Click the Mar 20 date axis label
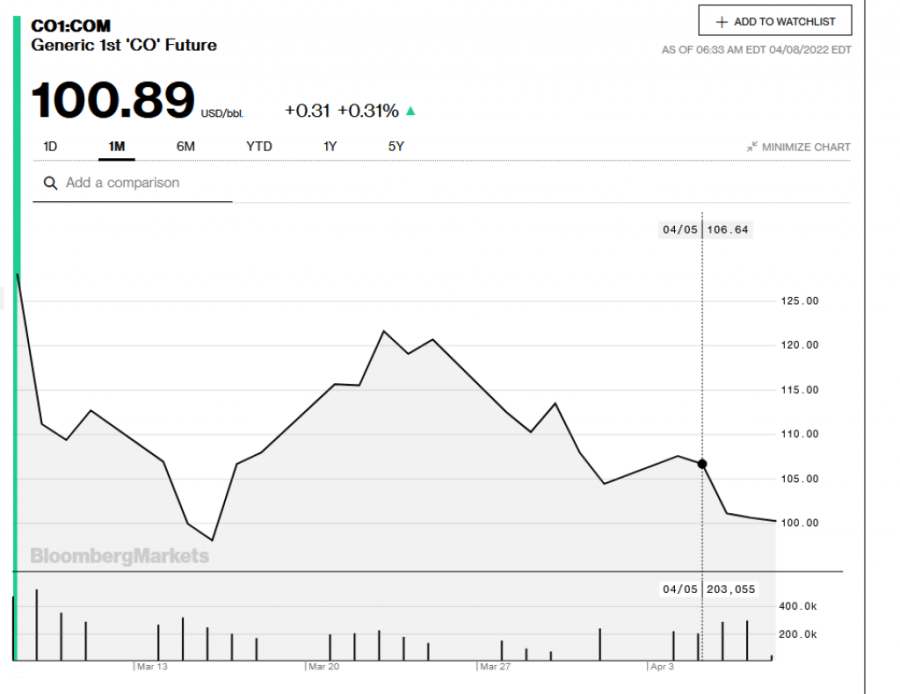This screenshot has height=694, width=900. 324,666
